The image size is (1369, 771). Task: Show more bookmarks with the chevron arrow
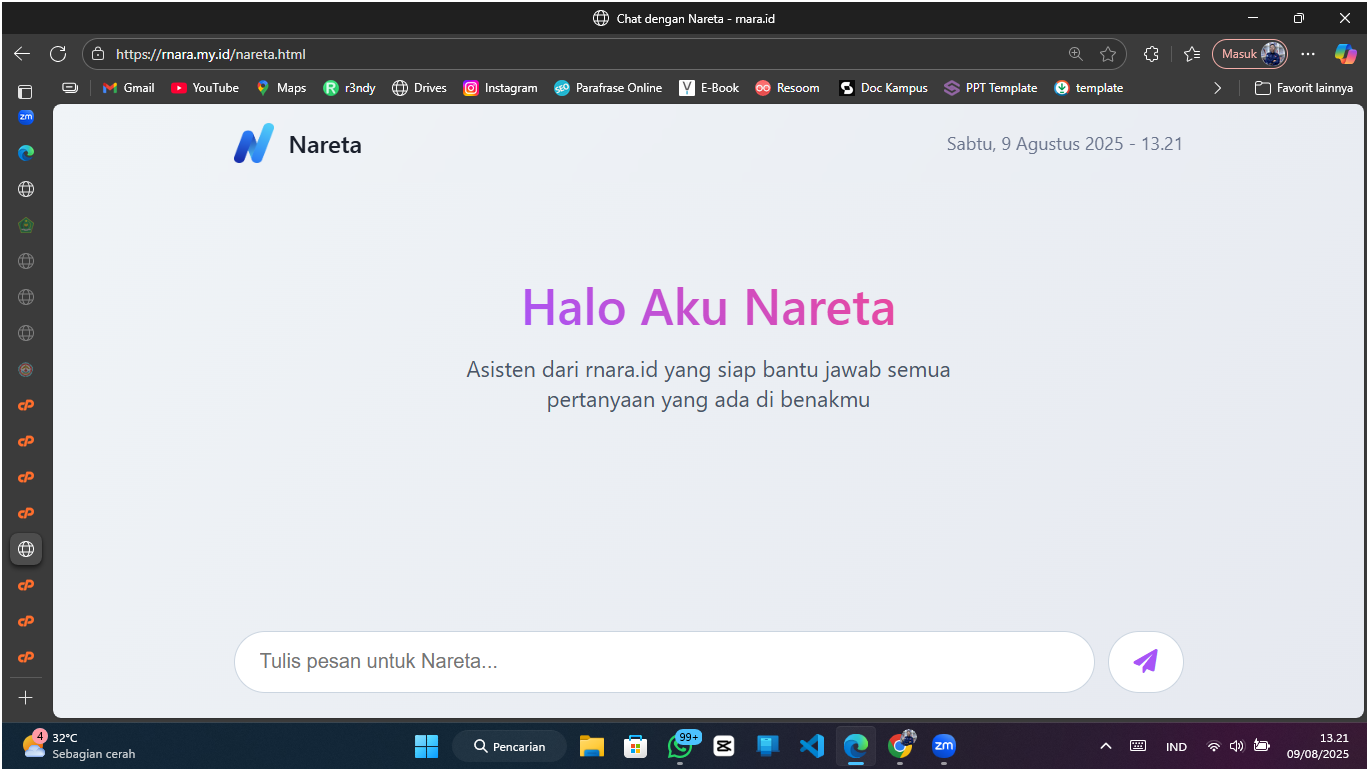point(1218,87)
